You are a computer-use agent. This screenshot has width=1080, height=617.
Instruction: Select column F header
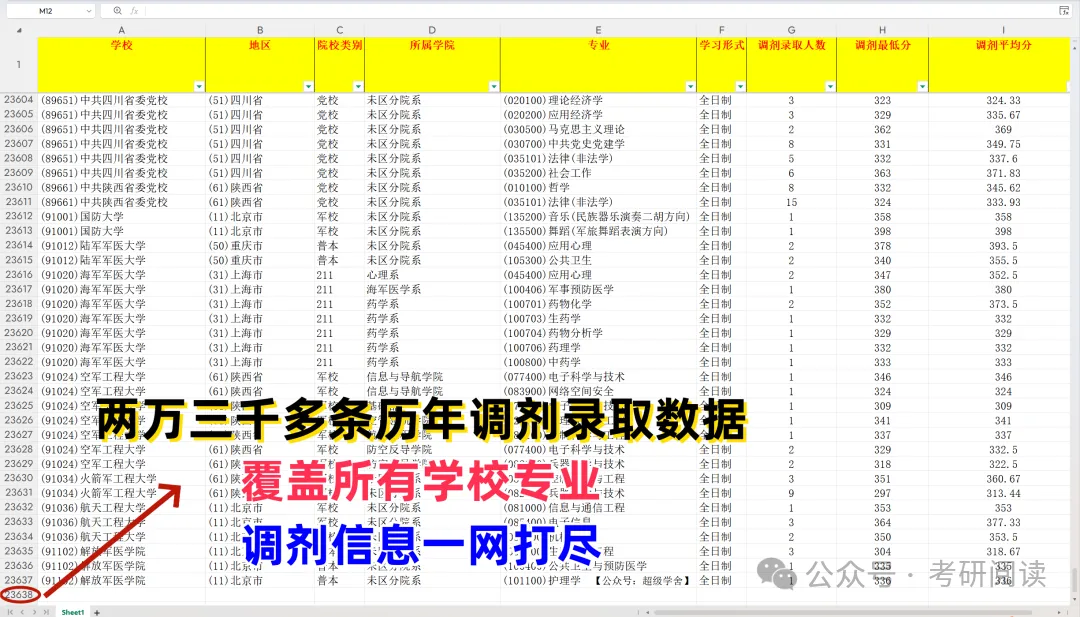tap(721, 30)
